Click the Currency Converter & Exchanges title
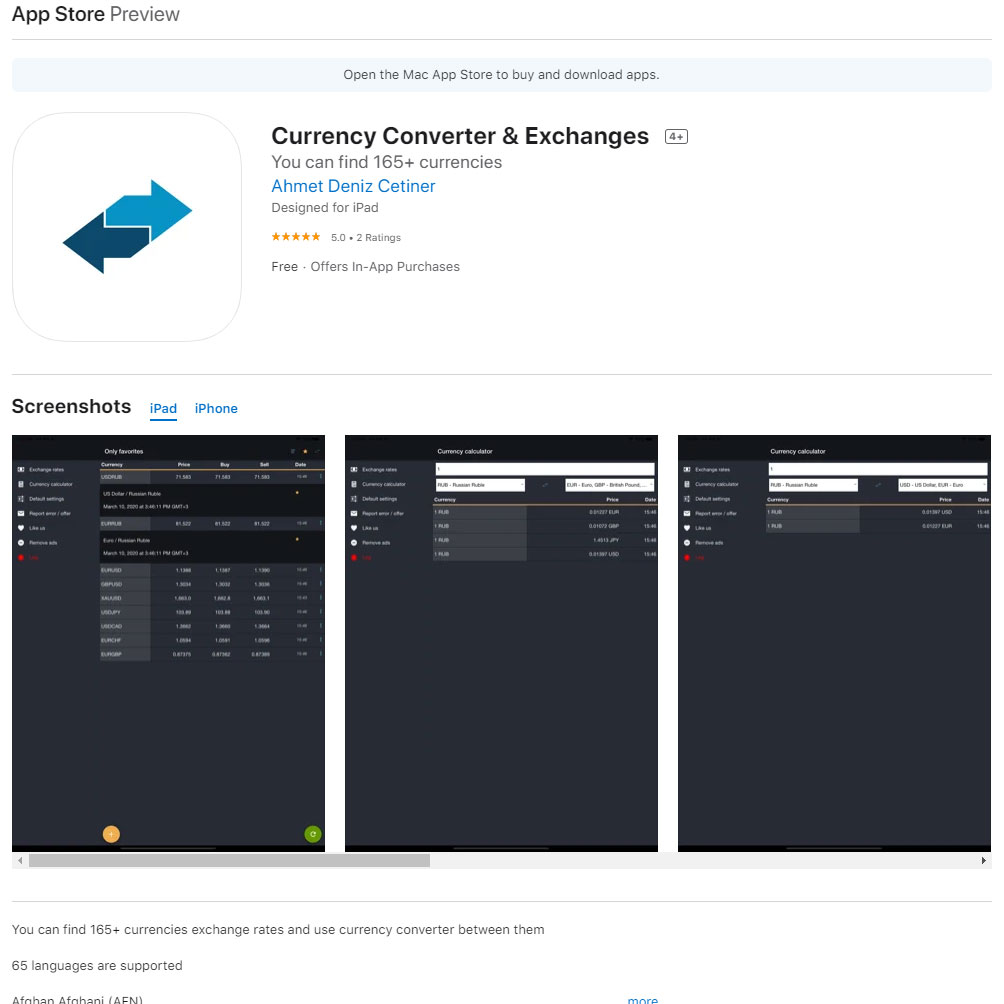1004x1004 pixels. pos(460,136)
